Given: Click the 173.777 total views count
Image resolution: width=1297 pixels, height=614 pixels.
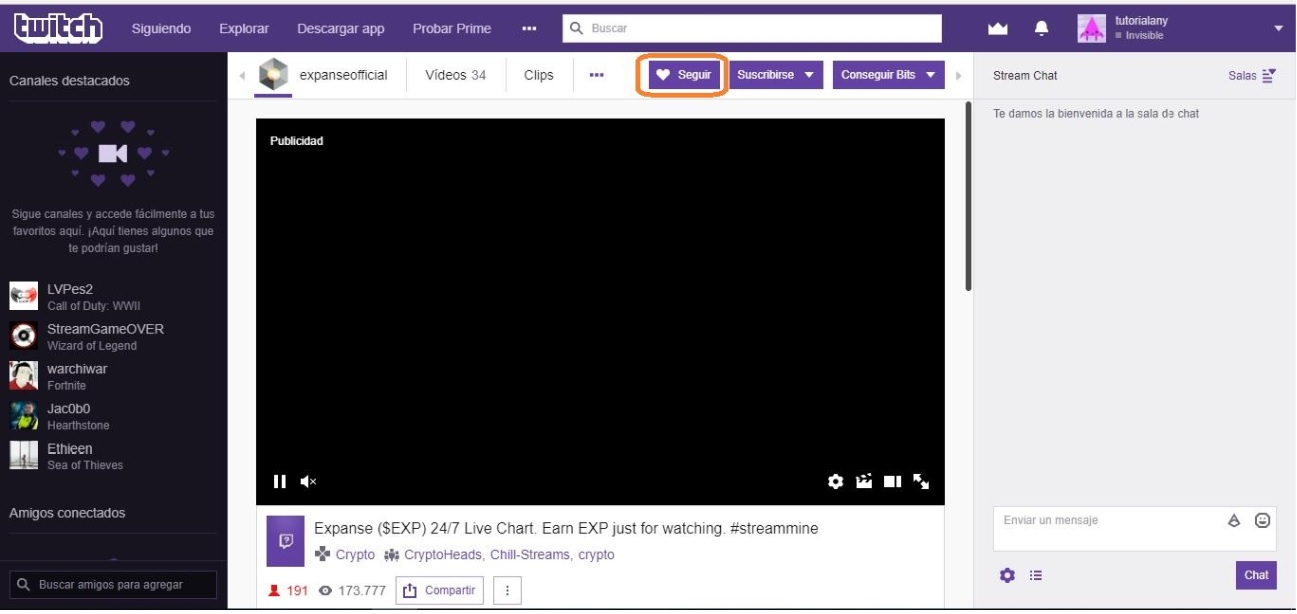Looking at the screenshot, I should pos(351,590).
